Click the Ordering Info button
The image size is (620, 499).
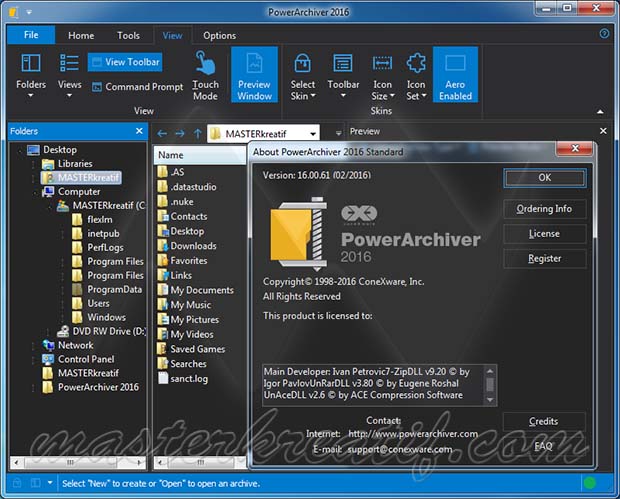coord(544,209)
